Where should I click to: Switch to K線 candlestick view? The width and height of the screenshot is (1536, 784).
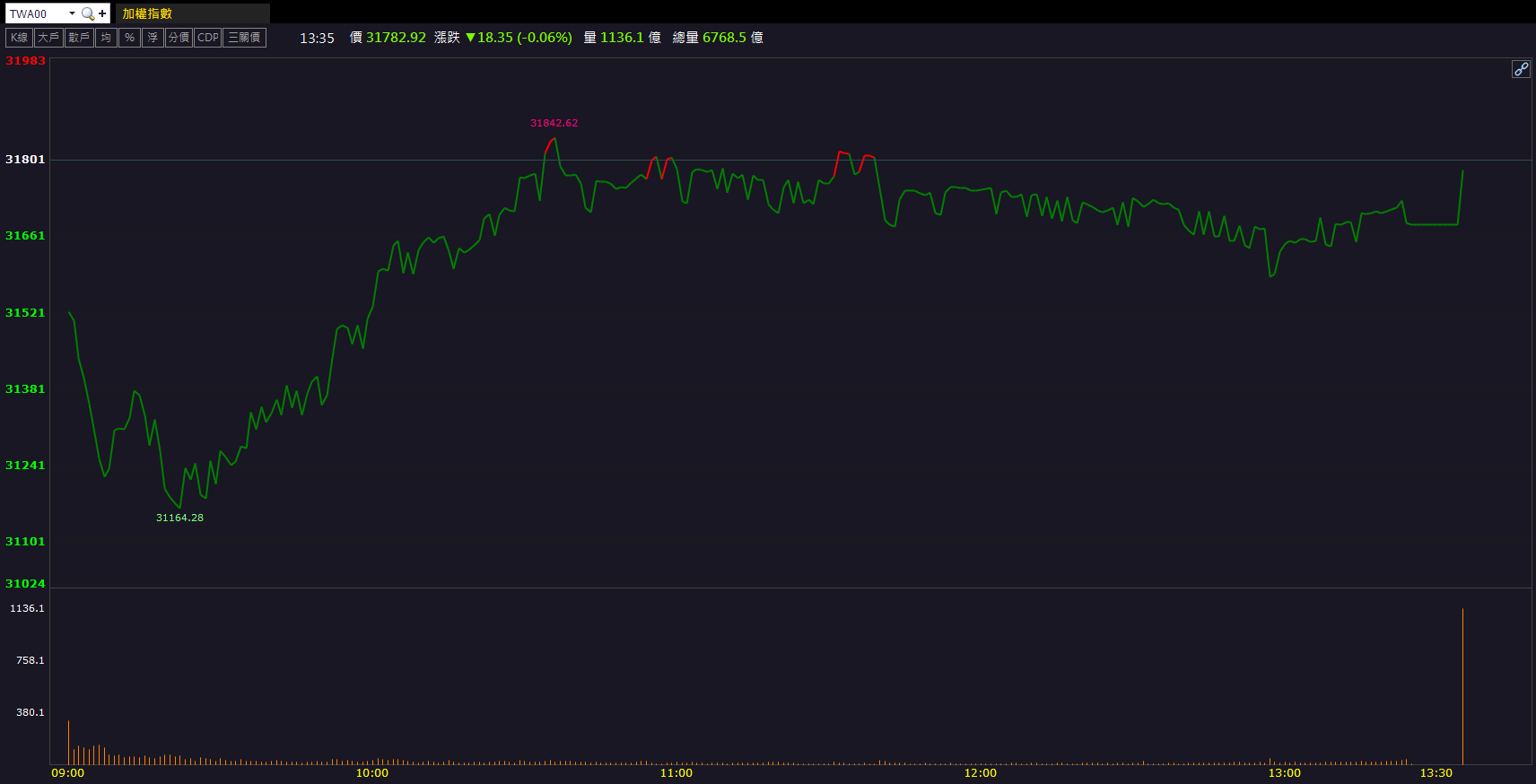[x=19, y=38]
